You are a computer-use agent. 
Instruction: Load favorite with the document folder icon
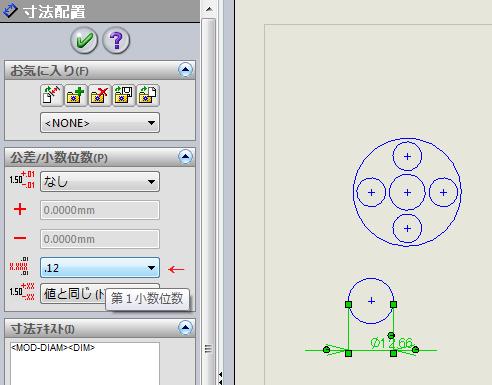point(148,95)
